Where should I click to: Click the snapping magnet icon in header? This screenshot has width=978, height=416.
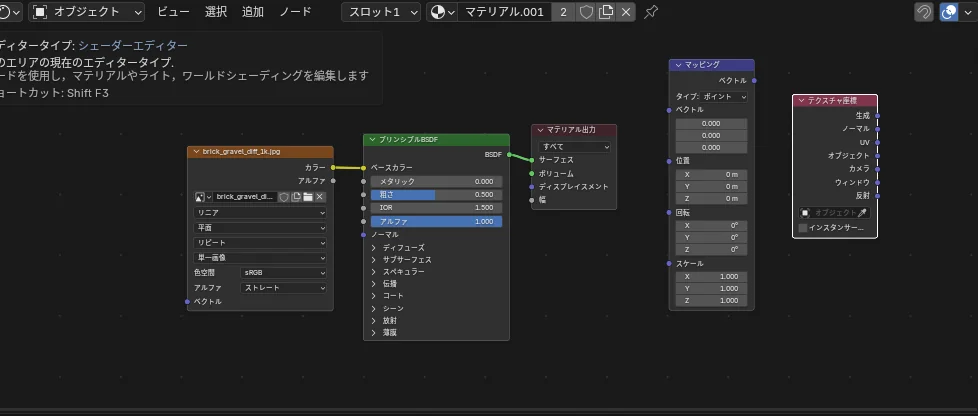[x=925, y=12]
